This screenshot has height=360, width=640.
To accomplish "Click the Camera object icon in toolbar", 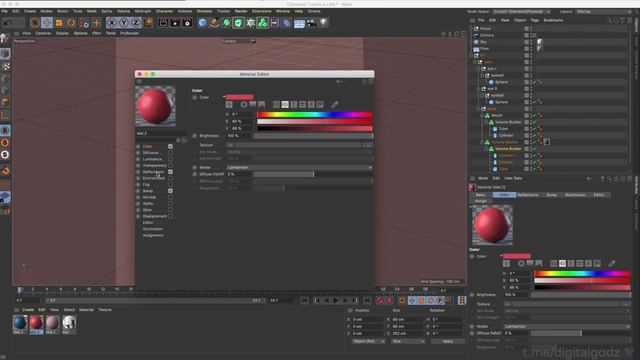I will (311, 23).
